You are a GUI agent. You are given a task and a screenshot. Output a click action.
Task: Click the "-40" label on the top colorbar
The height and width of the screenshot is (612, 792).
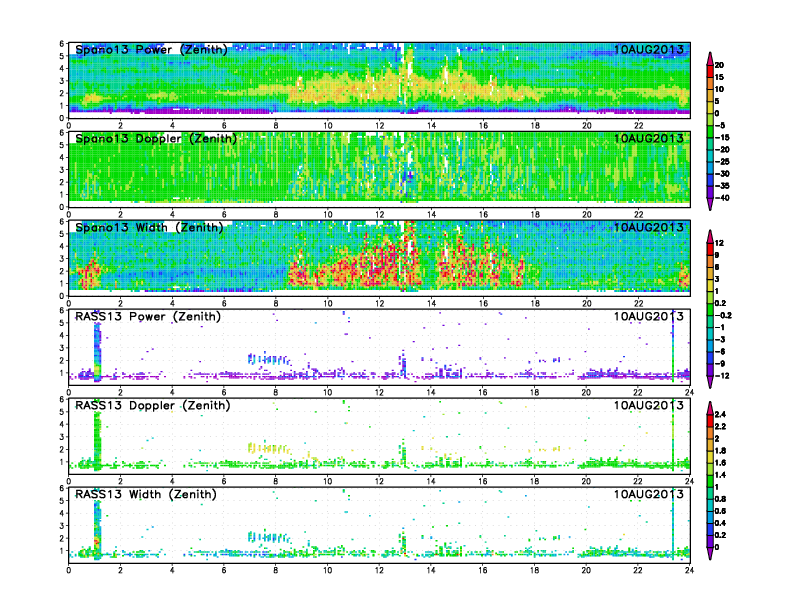[x=722, y=198]
